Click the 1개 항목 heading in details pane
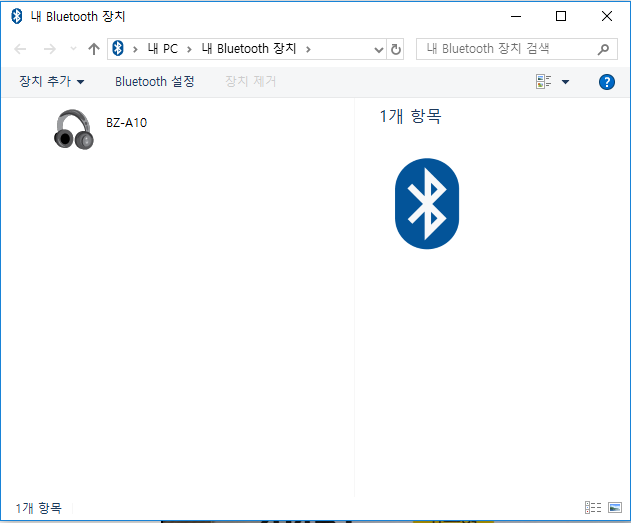631x523 pixels. tap(410, 116)
